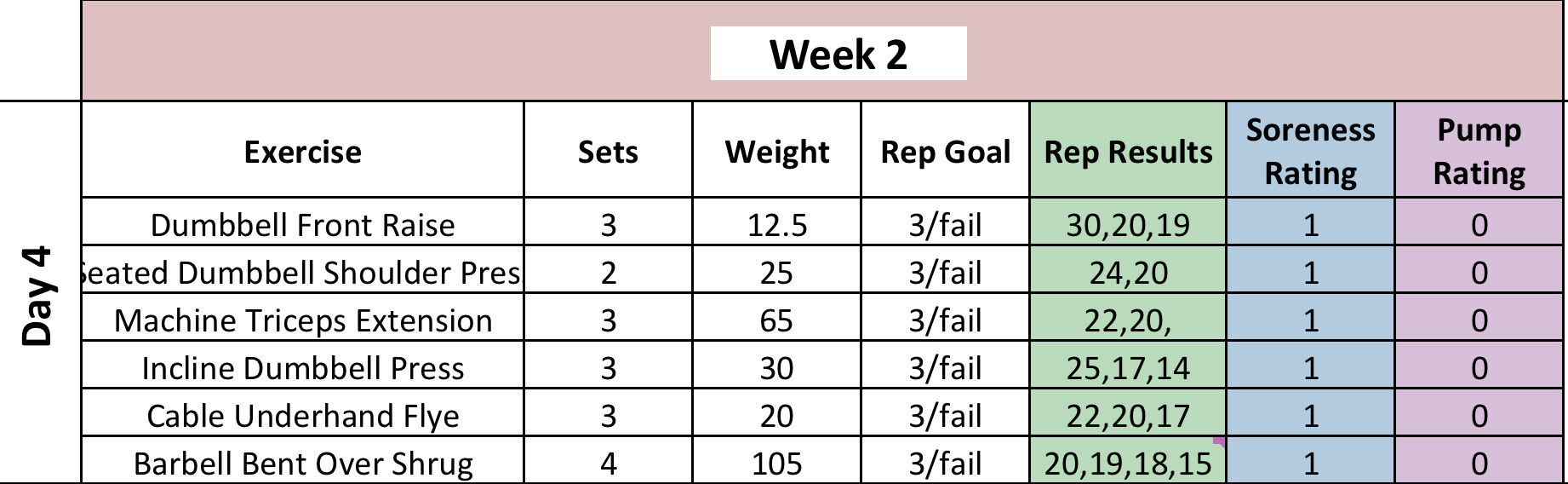Click the Sets column header cell
The height and width of the screenshot is (484, 1568).
point(607,152)
